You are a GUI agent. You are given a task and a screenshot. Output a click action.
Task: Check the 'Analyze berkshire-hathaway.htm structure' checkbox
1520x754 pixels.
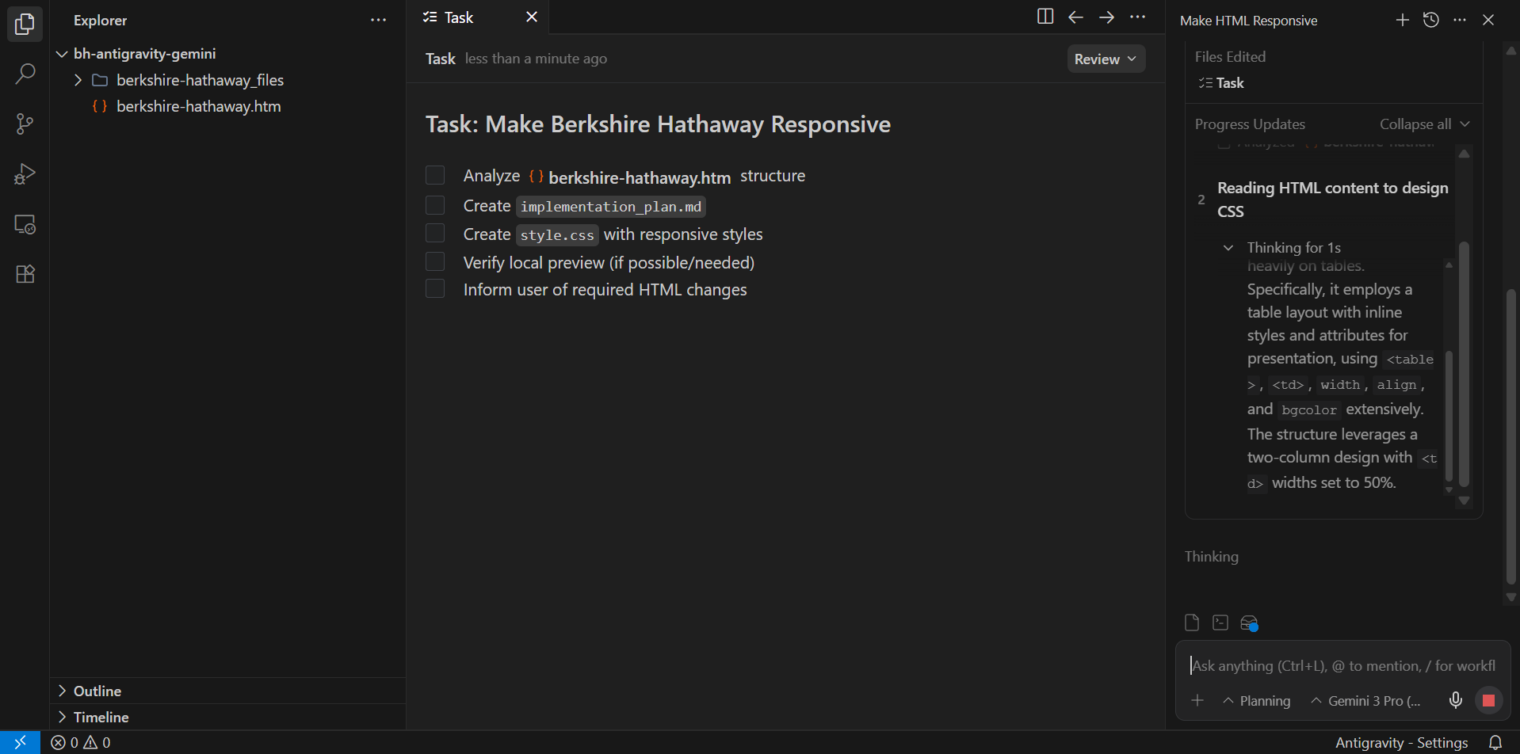click(x=435, y=176)
